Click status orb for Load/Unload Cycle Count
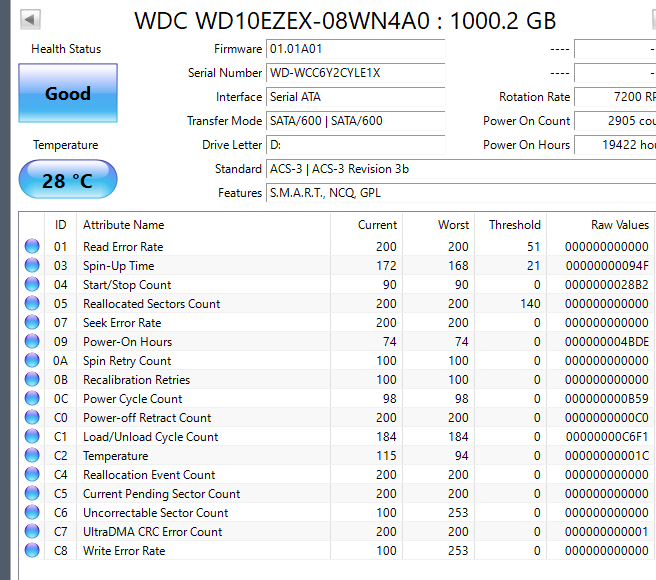 [x=32, y=436]
